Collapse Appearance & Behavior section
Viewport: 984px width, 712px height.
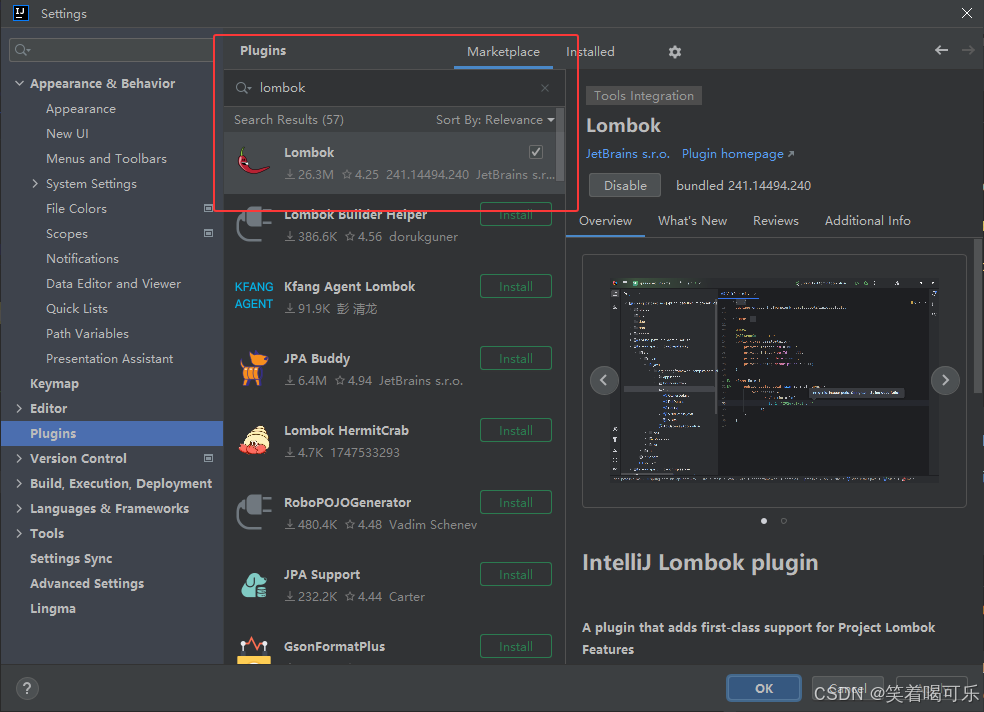(19, 83)
